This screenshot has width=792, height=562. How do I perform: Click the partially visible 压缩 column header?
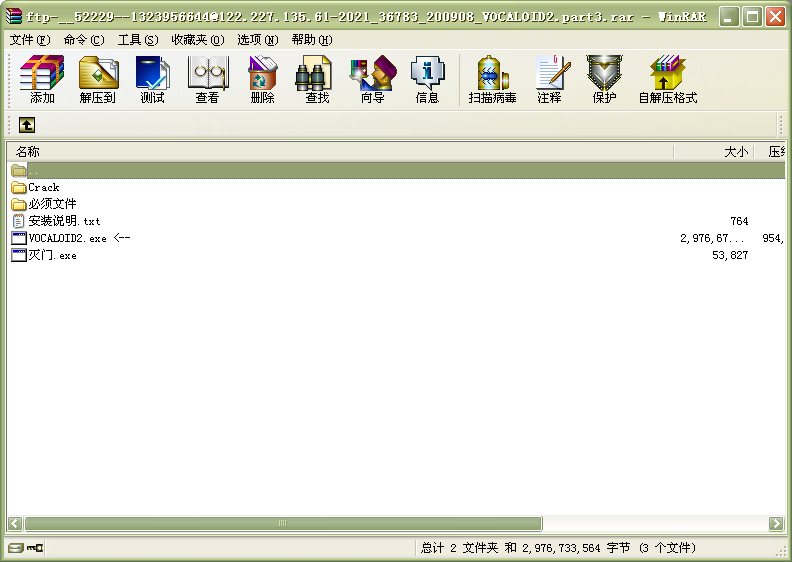tap(770, 151)
